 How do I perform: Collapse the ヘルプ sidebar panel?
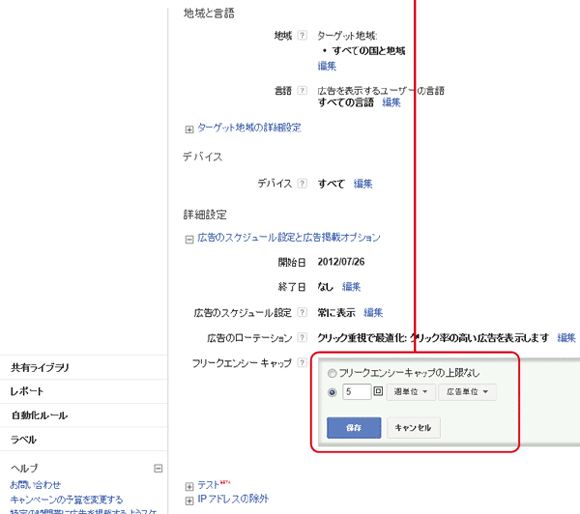158,469
